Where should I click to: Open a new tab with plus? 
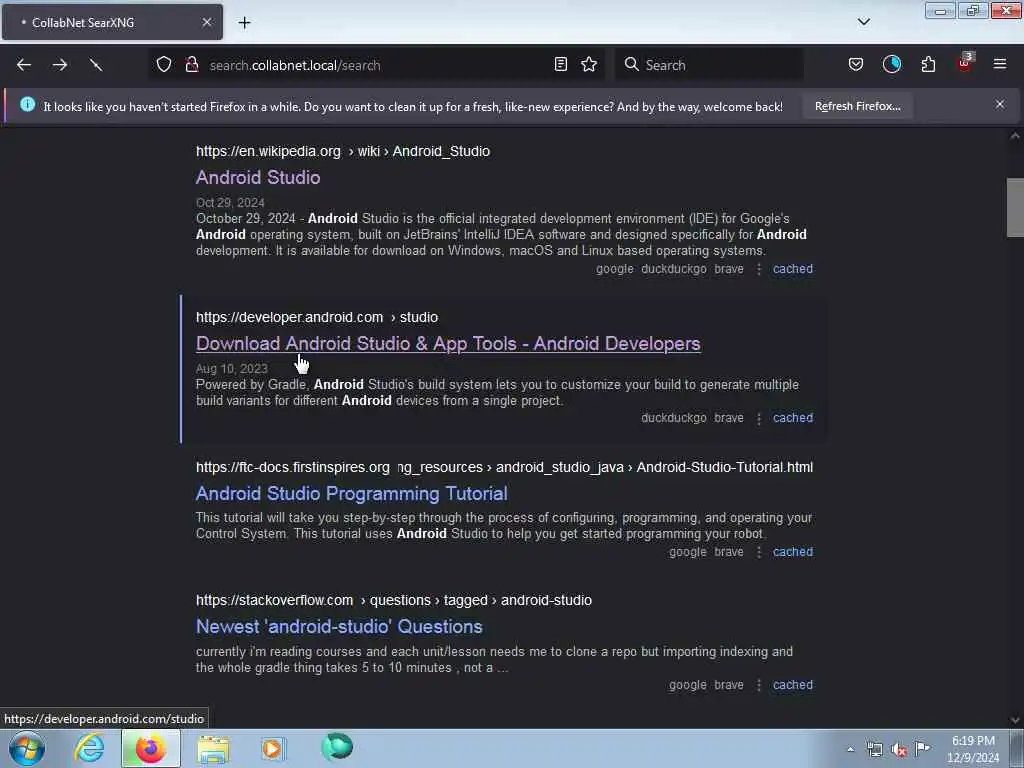(244, 23)
